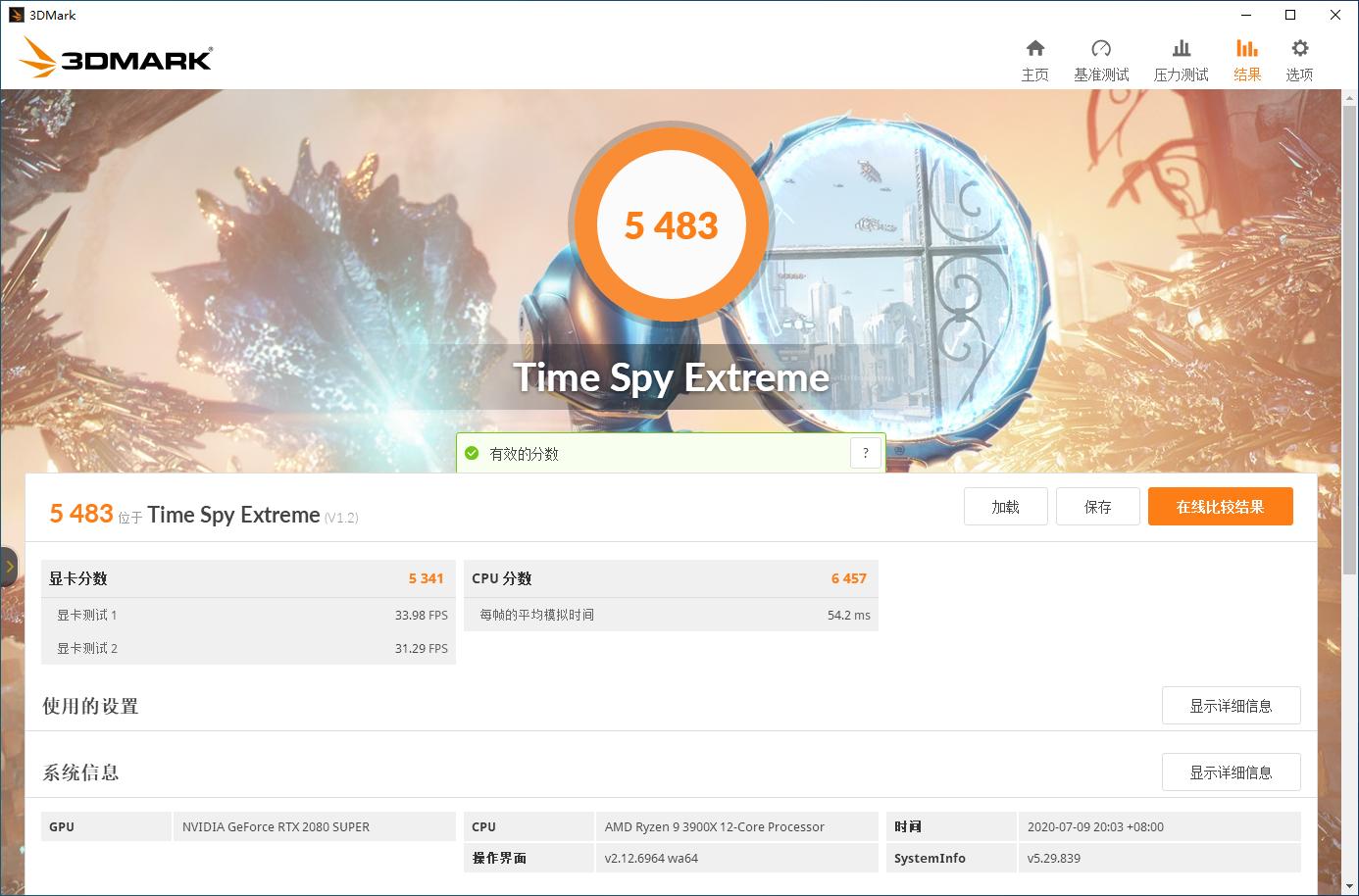Expand the collapsed side panel chevron on left edge
Image resolution: width=1359 pixels, height=896 pixels.
[9, 566]
